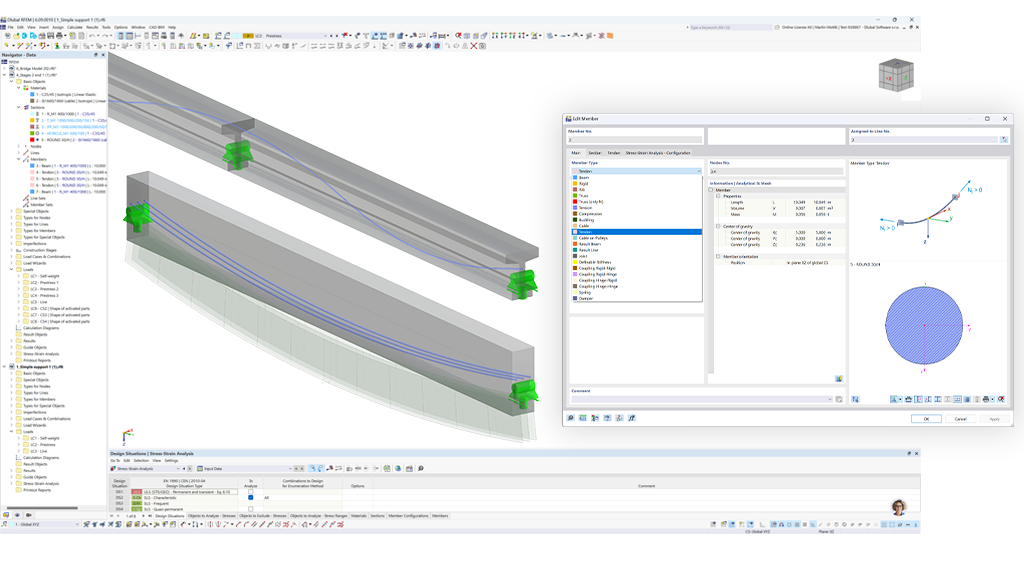The height and width of the screenshot is (576, 1024).
Task: Click the settings icon next to the Comment field
Action: pyautogui.click(x=838, y=399)
